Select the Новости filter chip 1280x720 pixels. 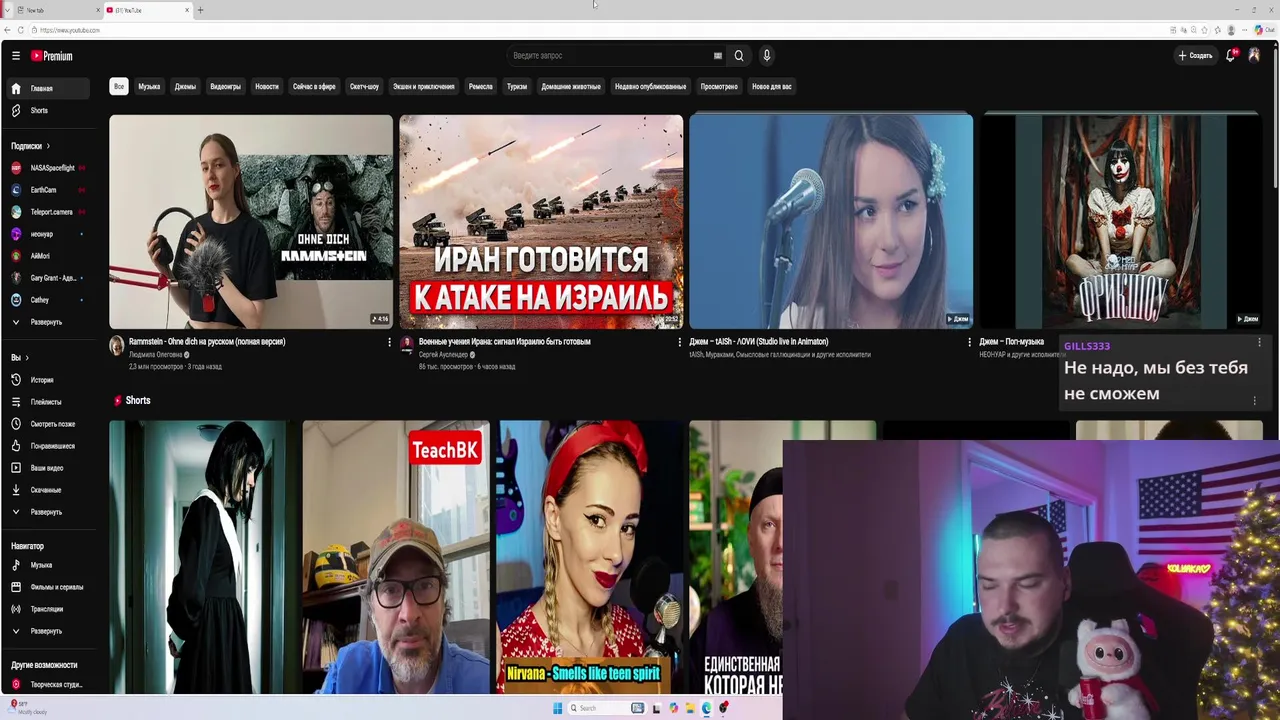click(267, 86)
